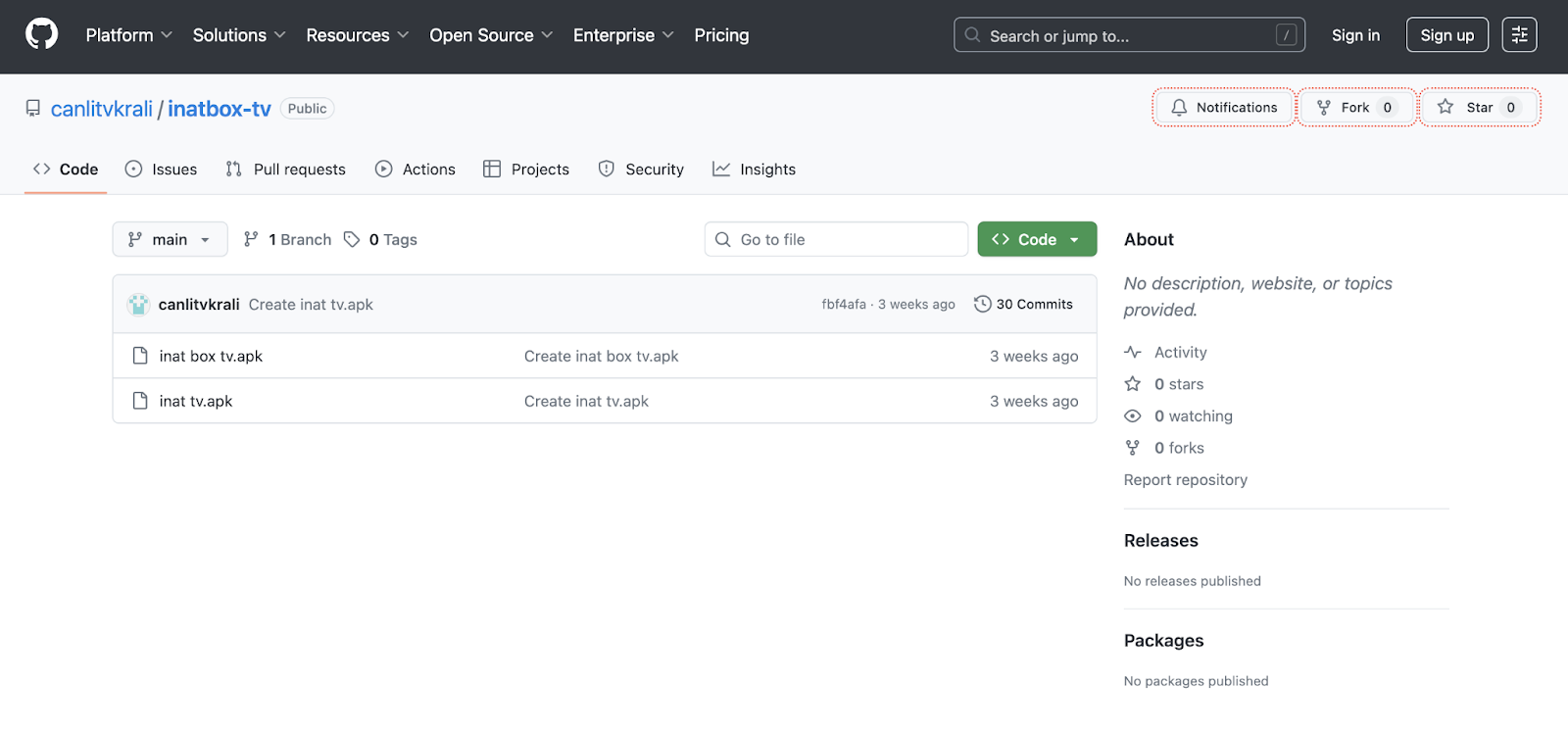
Task: Click the GitHub logo icon
Action: (x=41, y=35)
